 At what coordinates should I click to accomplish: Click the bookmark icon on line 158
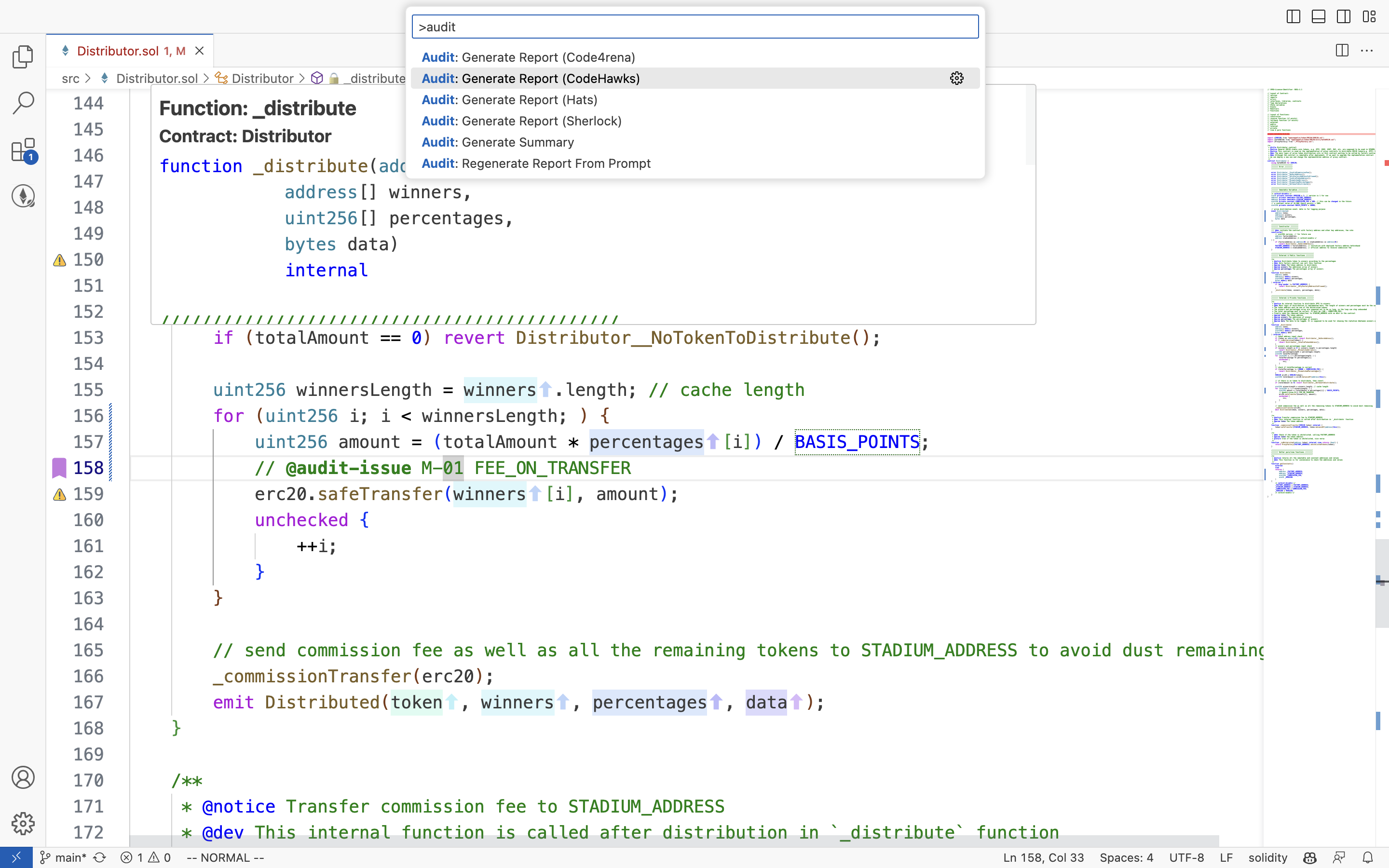coord(59,468)
